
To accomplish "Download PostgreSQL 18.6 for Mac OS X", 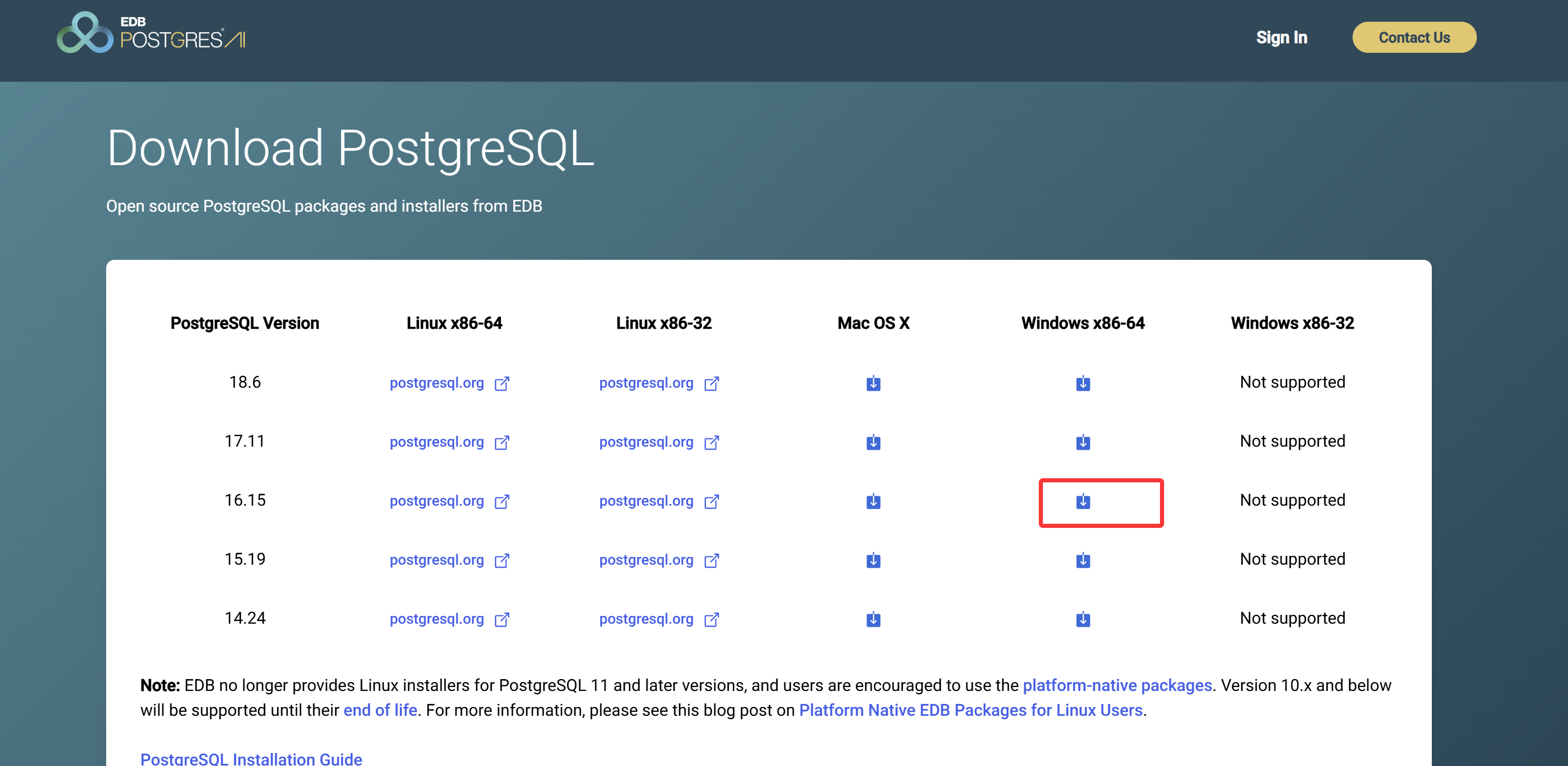I will pos(873,384).
